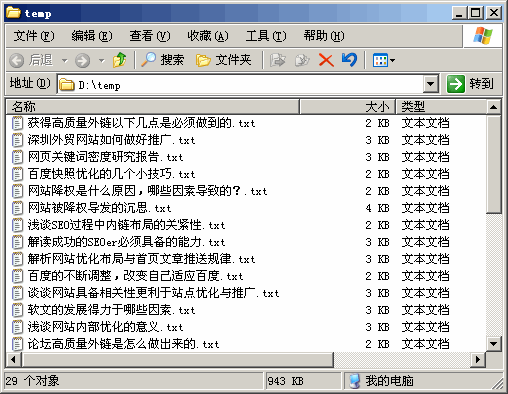The height and width of the screenshot is (394, 508).
Task: Click the vertical scrollbar up arrow
Action: (494, 107)
